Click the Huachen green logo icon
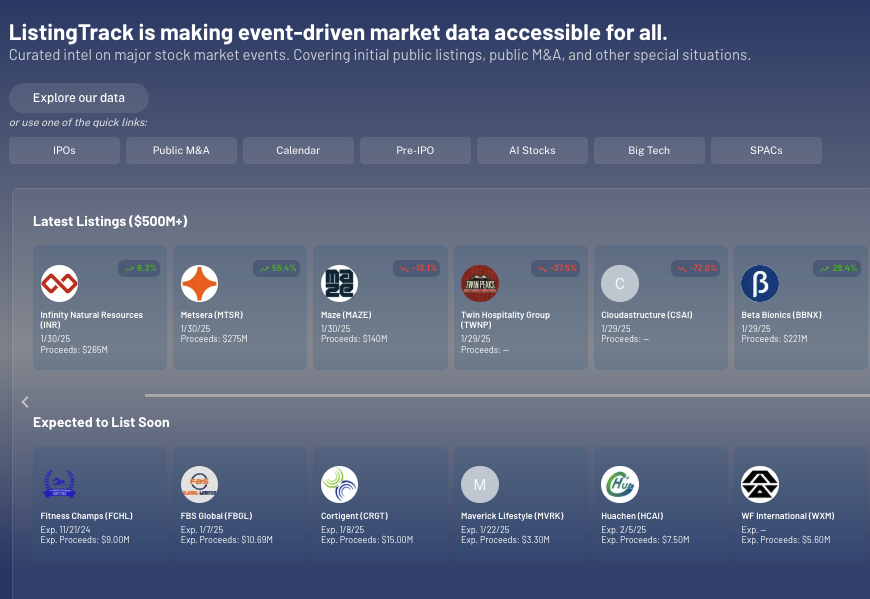The width and height of the screenshot is (870, 599). pyautogui.click(x=620, y=484)
